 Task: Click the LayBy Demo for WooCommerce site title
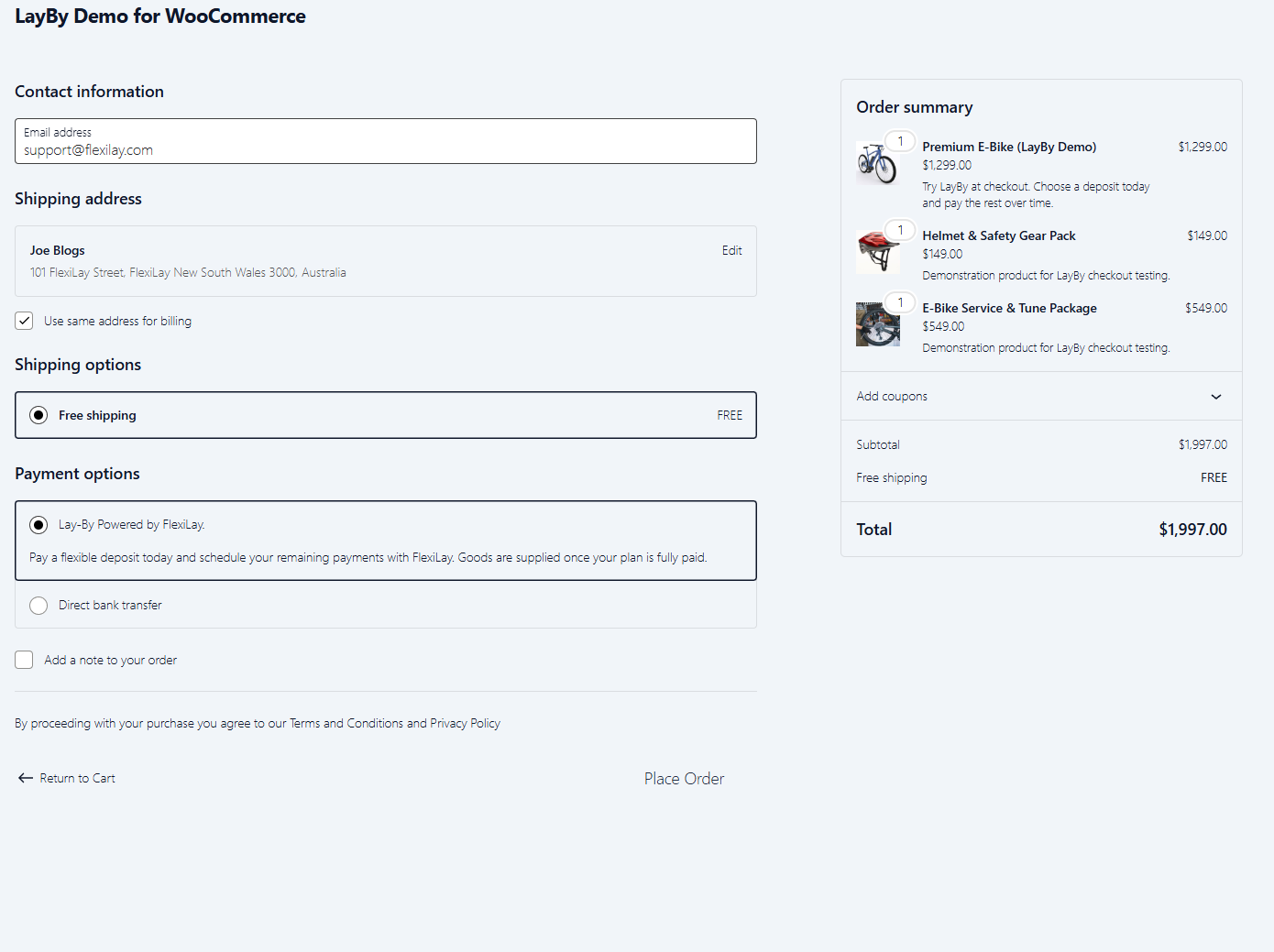pos(160,16)
